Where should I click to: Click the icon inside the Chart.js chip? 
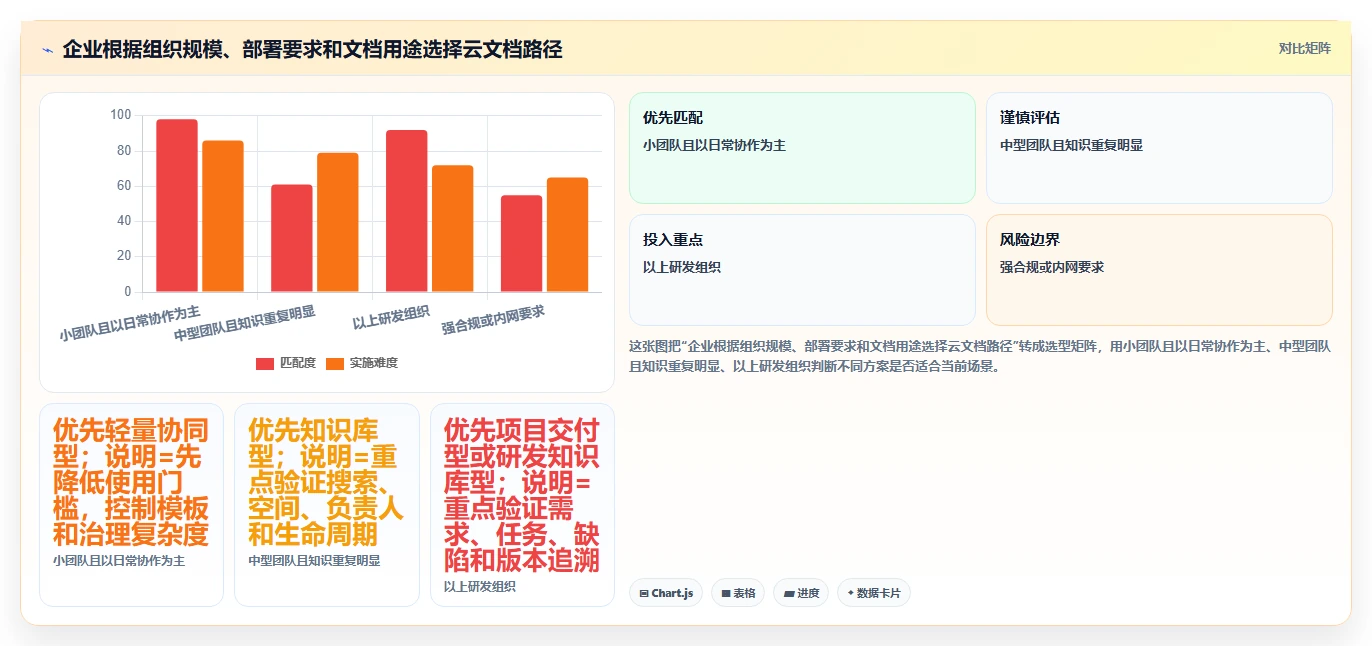click(644, 594)
